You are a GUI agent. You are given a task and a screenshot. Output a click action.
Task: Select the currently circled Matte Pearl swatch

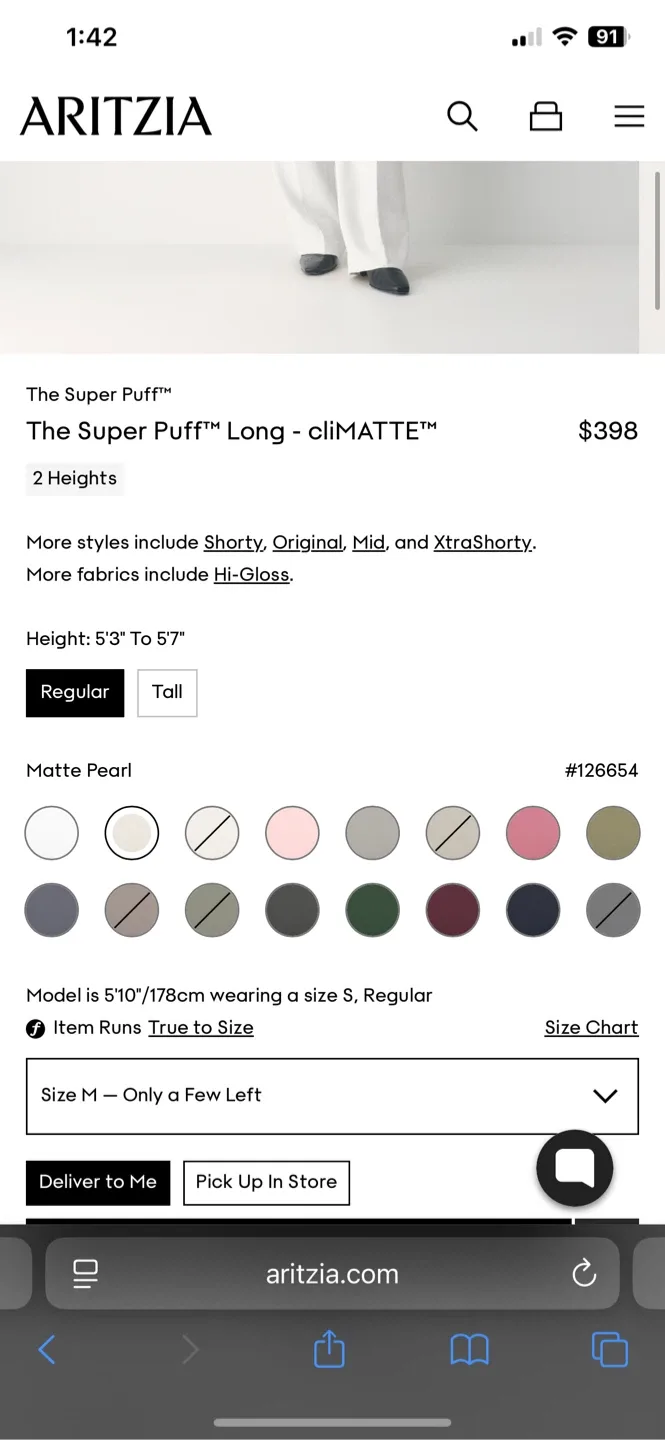[131, 833]
